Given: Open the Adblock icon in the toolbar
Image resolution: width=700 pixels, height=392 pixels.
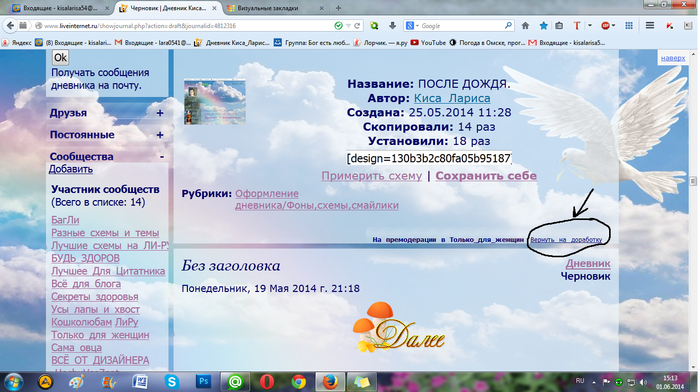Looking at the screenshot, I should pos(605,26).
